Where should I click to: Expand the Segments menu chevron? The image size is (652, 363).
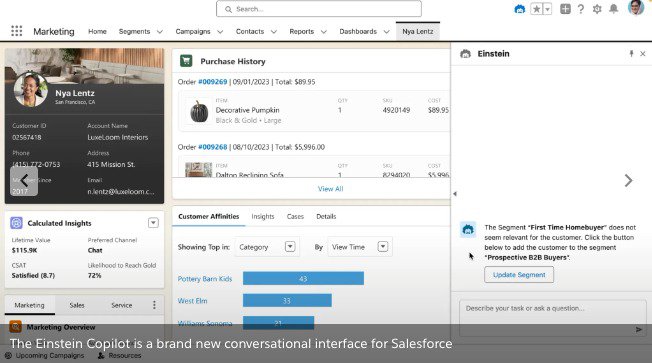160,32
